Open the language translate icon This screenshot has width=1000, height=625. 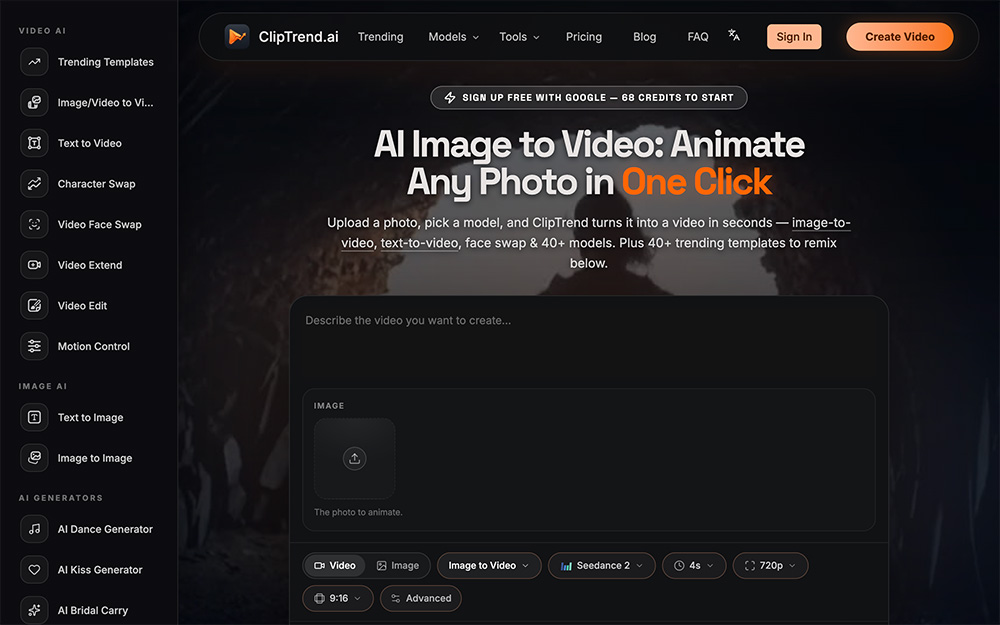pyautogui.click(x=734, y=36)
